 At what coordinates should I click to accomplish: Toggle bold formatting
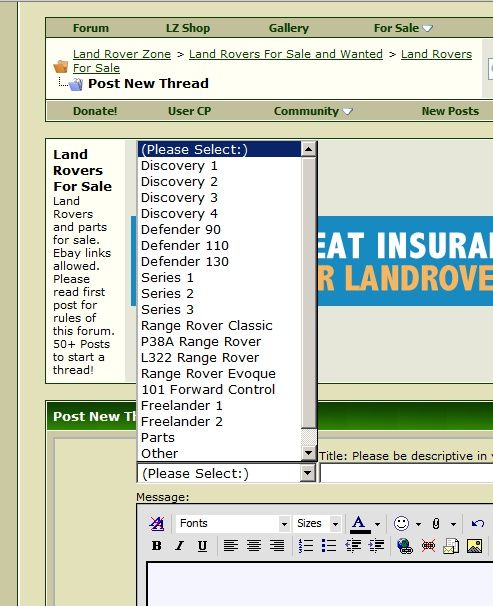click(x=156, y=546)
